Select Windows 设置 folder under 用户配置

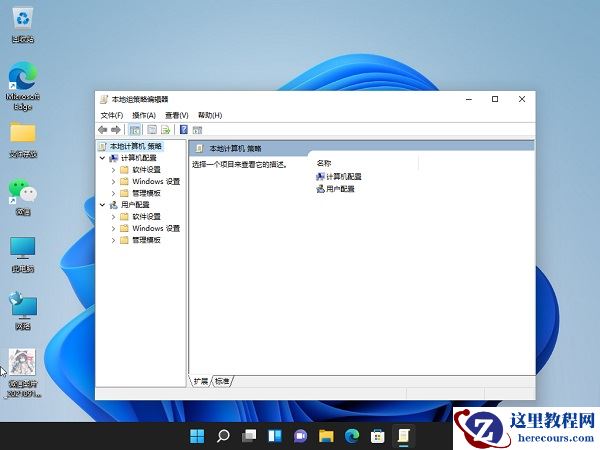point(156,228)
